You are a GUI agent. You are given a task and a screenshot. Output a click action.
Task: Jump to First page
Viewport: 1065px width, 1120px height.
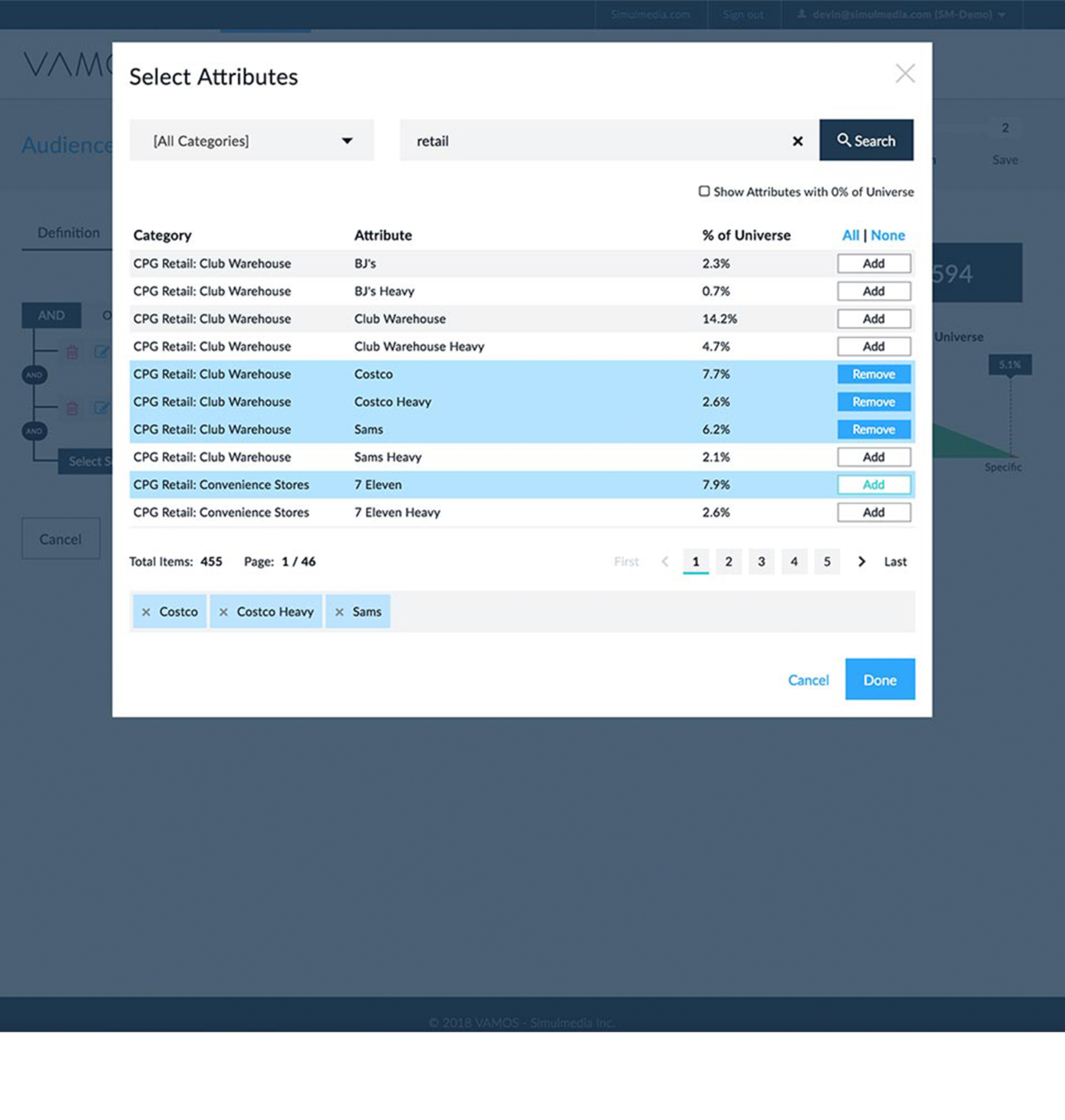pos(627,562)
